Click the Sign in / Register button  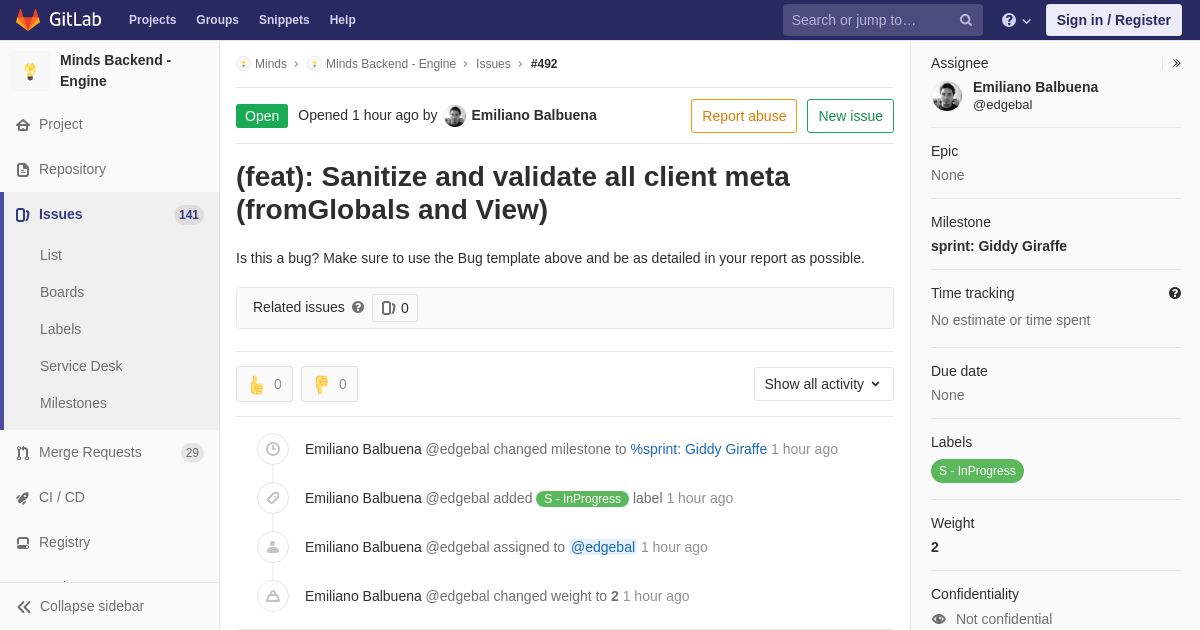pyautogui.click(x=1114, y=20)
